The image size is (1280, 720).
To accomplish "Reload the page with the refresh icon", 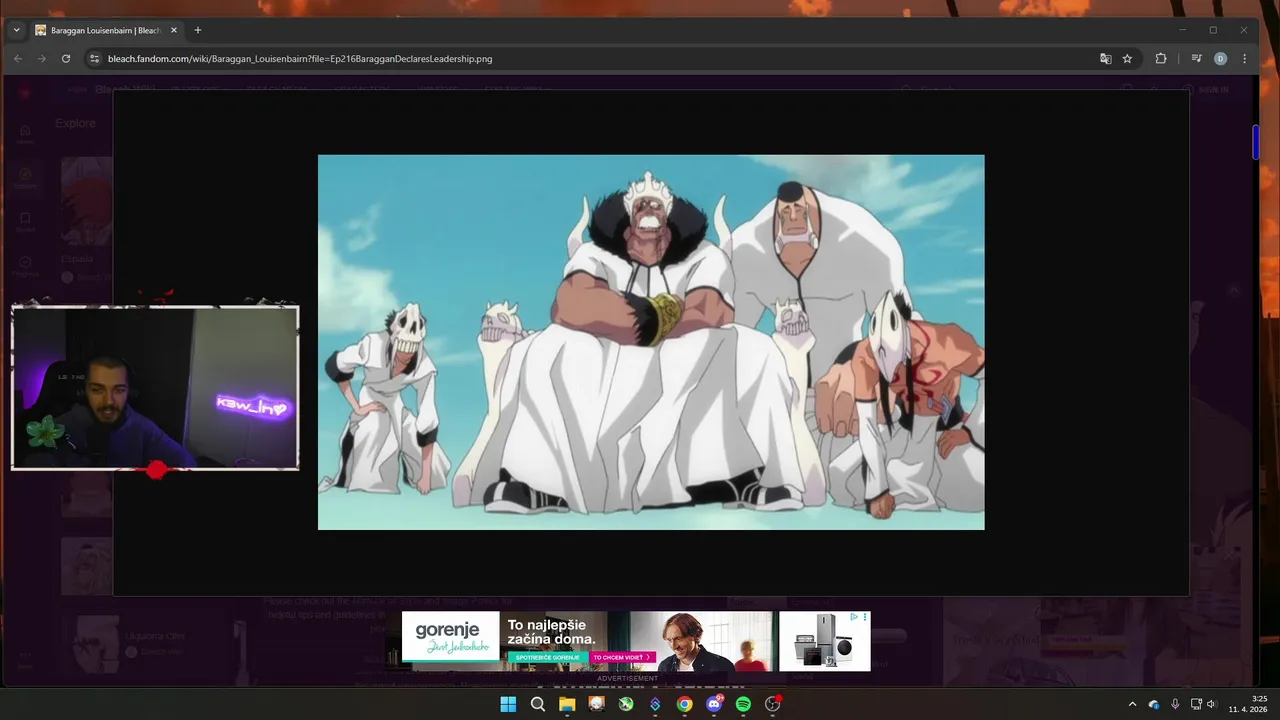I will [66, 59].
